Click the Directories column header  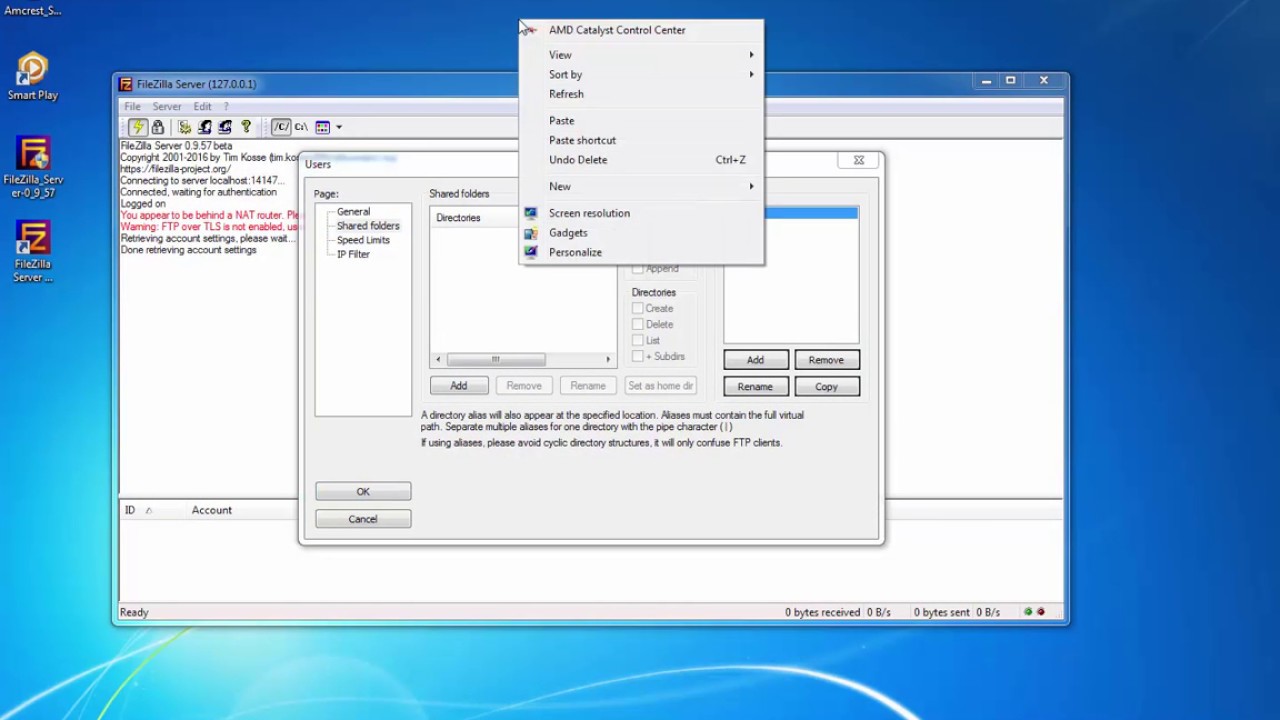[x=475, y=218]
